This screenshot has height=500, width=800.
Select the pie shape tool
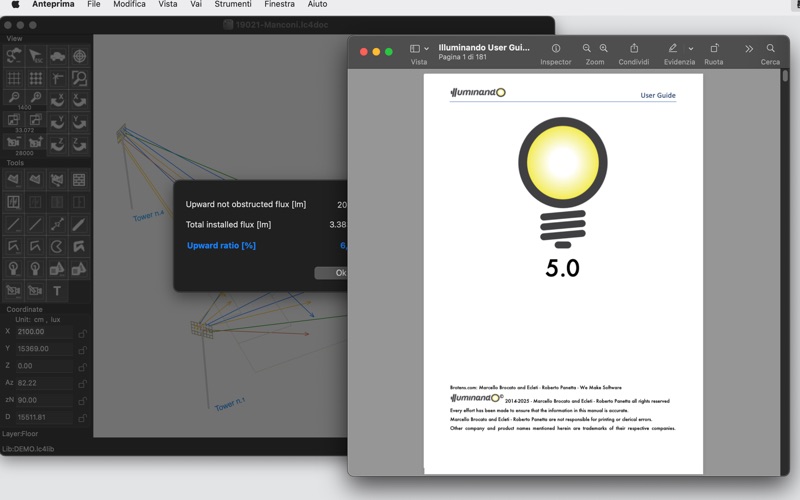[57, 247]
